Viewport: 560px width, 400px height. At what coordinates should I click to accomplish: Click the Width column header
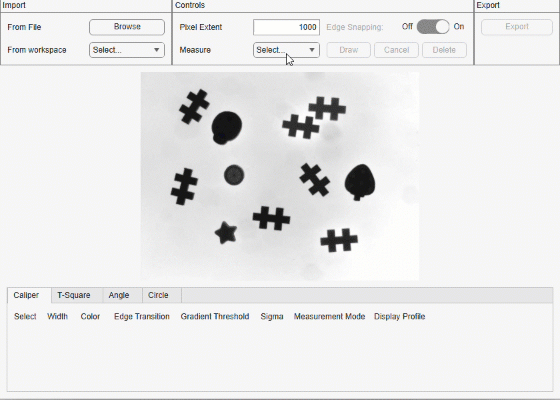57,316
